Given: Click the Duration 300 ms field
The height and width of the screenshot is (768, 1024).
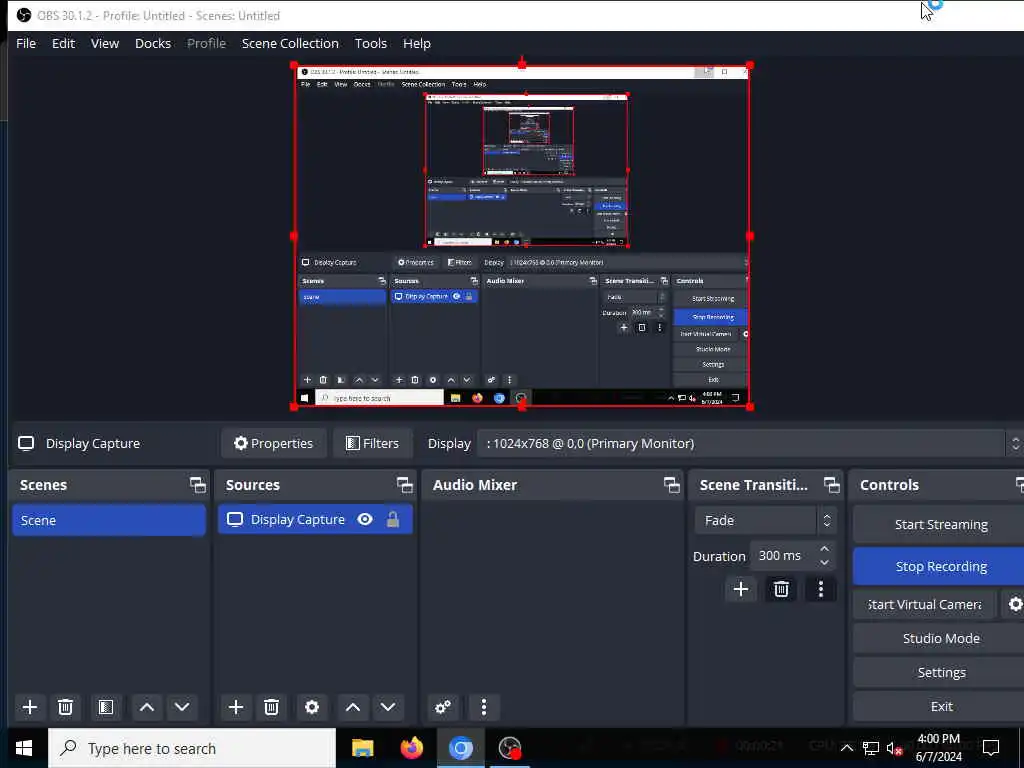Looking at the screenshot, I should pos(784,556).
